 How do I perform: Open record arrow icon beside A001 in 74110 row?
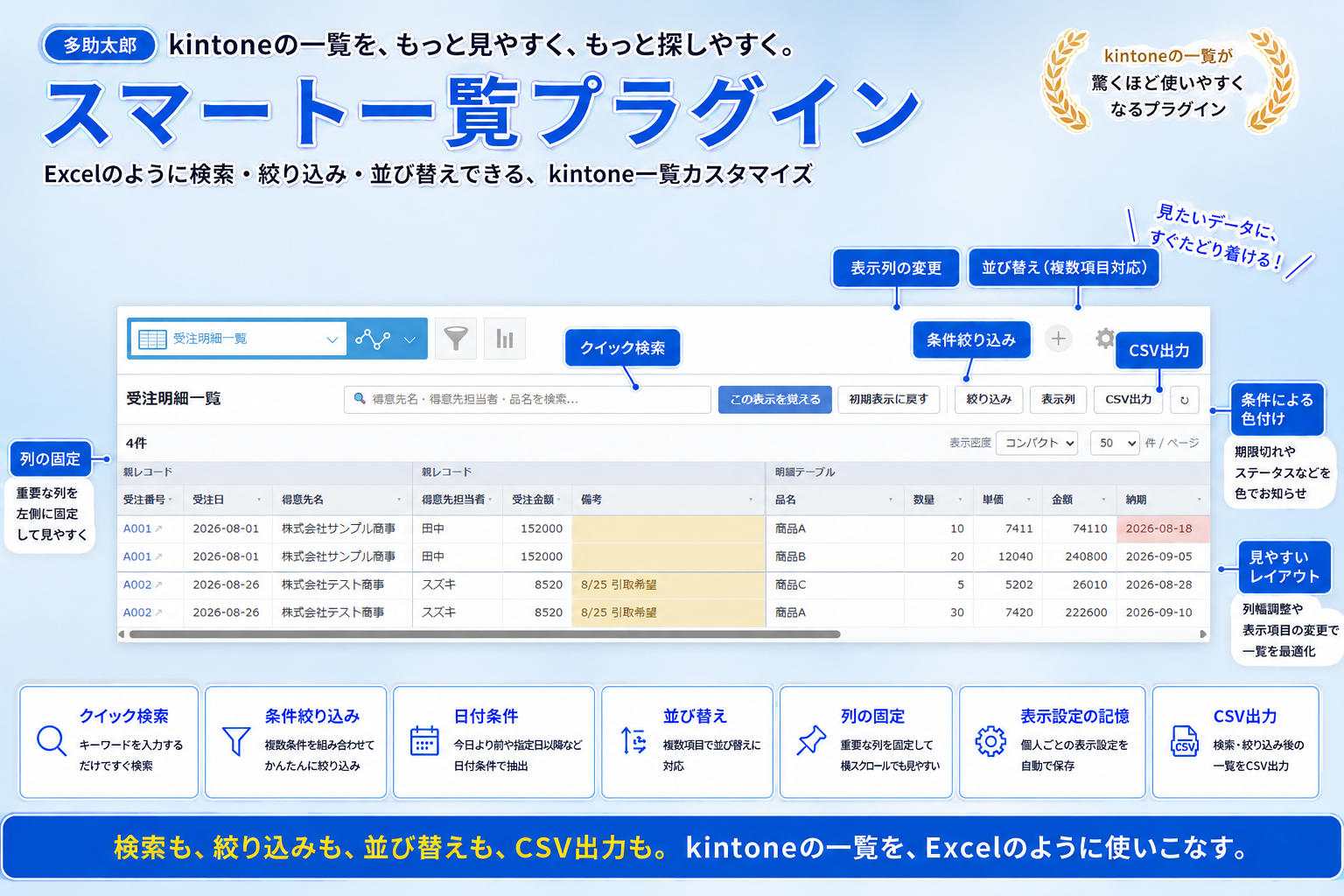point(158,528)
